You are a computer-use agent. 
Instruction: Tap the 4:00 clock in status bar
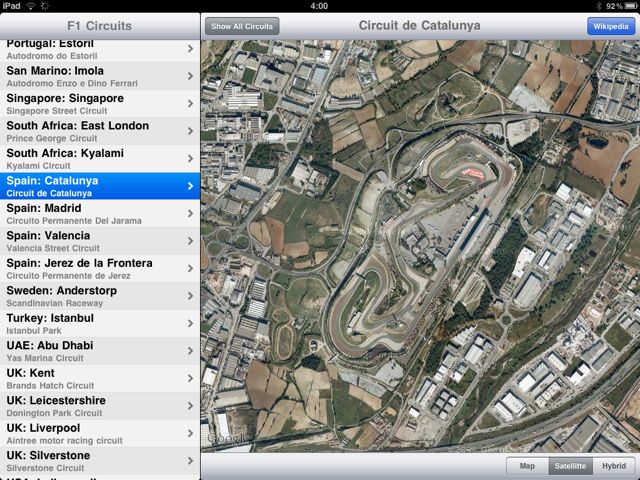click(x=319, y=6)
